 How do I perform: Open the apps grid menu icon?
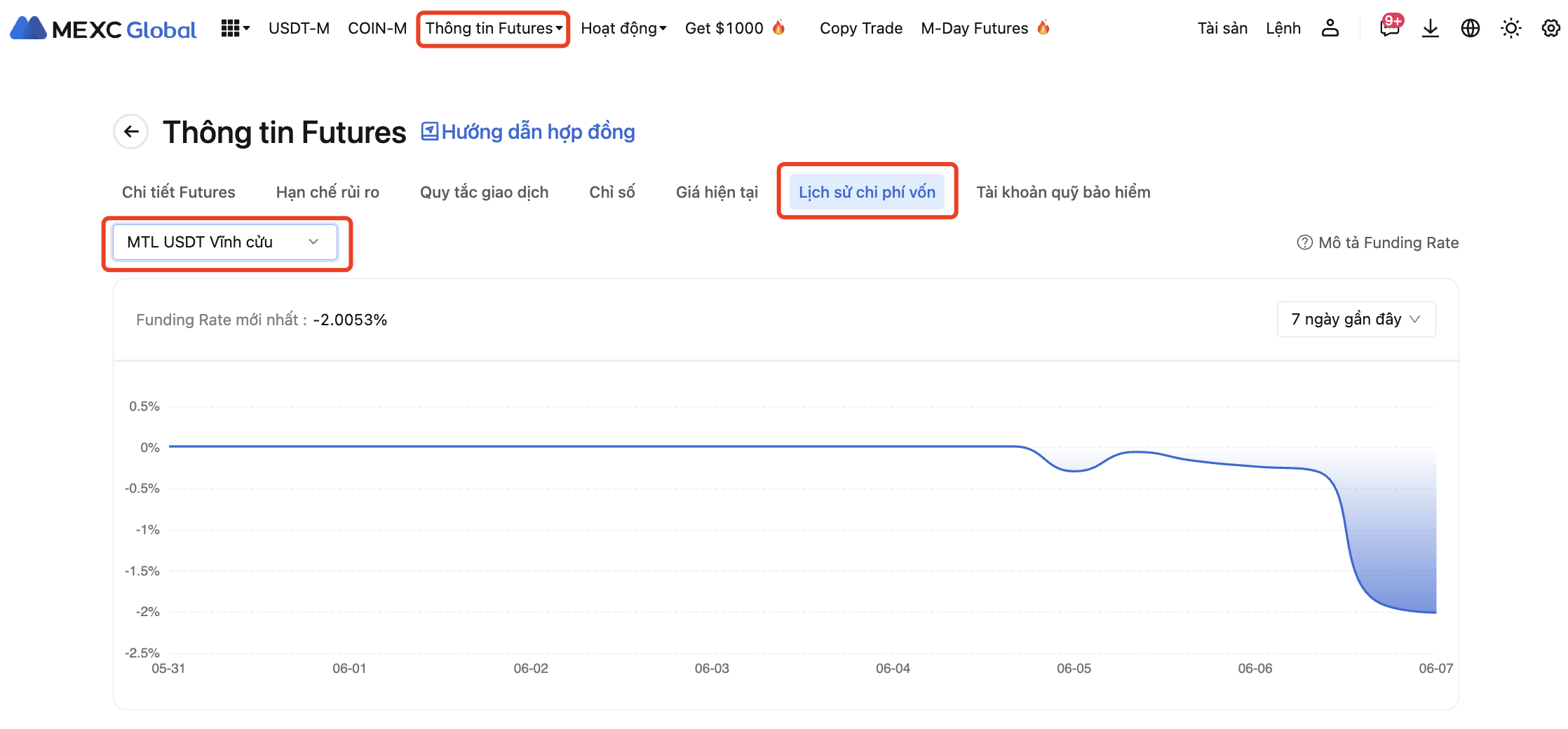[x=234, y=28]
